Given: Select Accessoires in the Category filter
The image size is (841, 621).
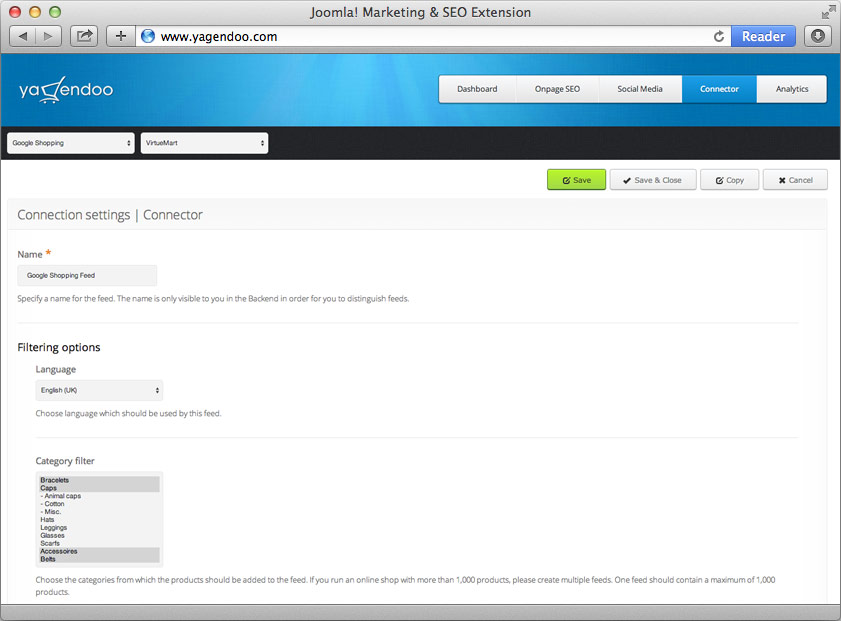Looking at the screenshot, I should [x=99, y=551].
